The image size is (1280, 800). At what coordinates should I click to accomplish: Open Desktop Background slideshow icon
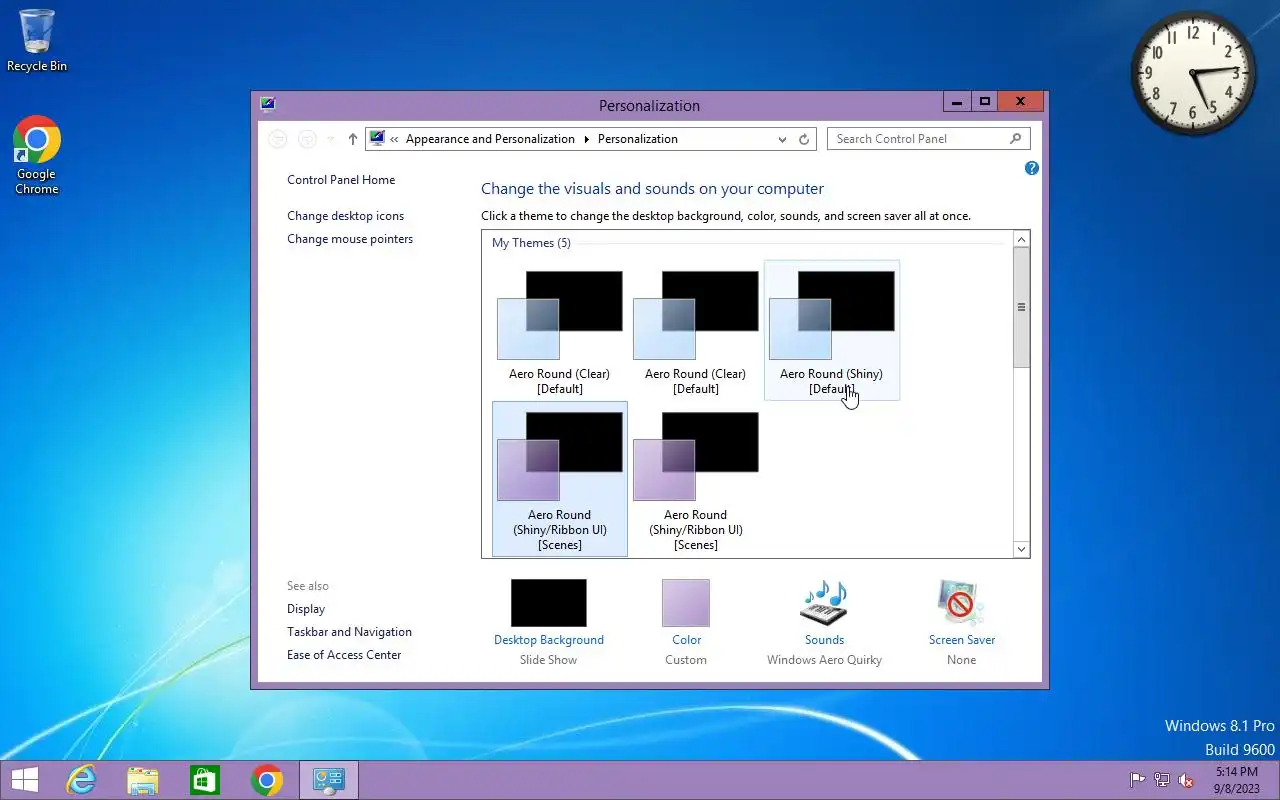coord(548,603)
